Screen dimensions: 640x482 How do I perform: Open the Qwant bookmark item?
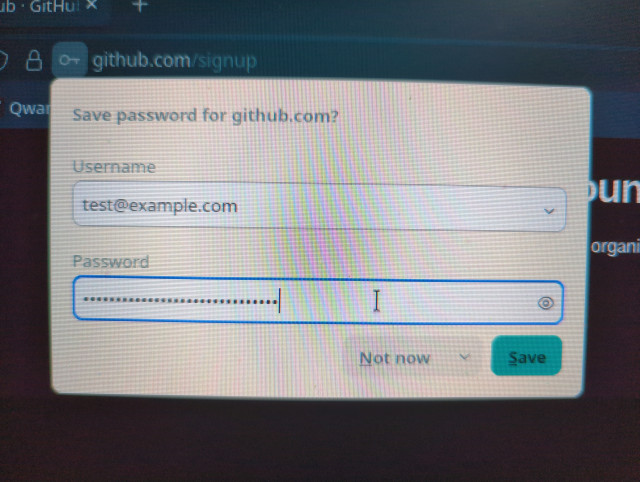(x=27, y=109)
